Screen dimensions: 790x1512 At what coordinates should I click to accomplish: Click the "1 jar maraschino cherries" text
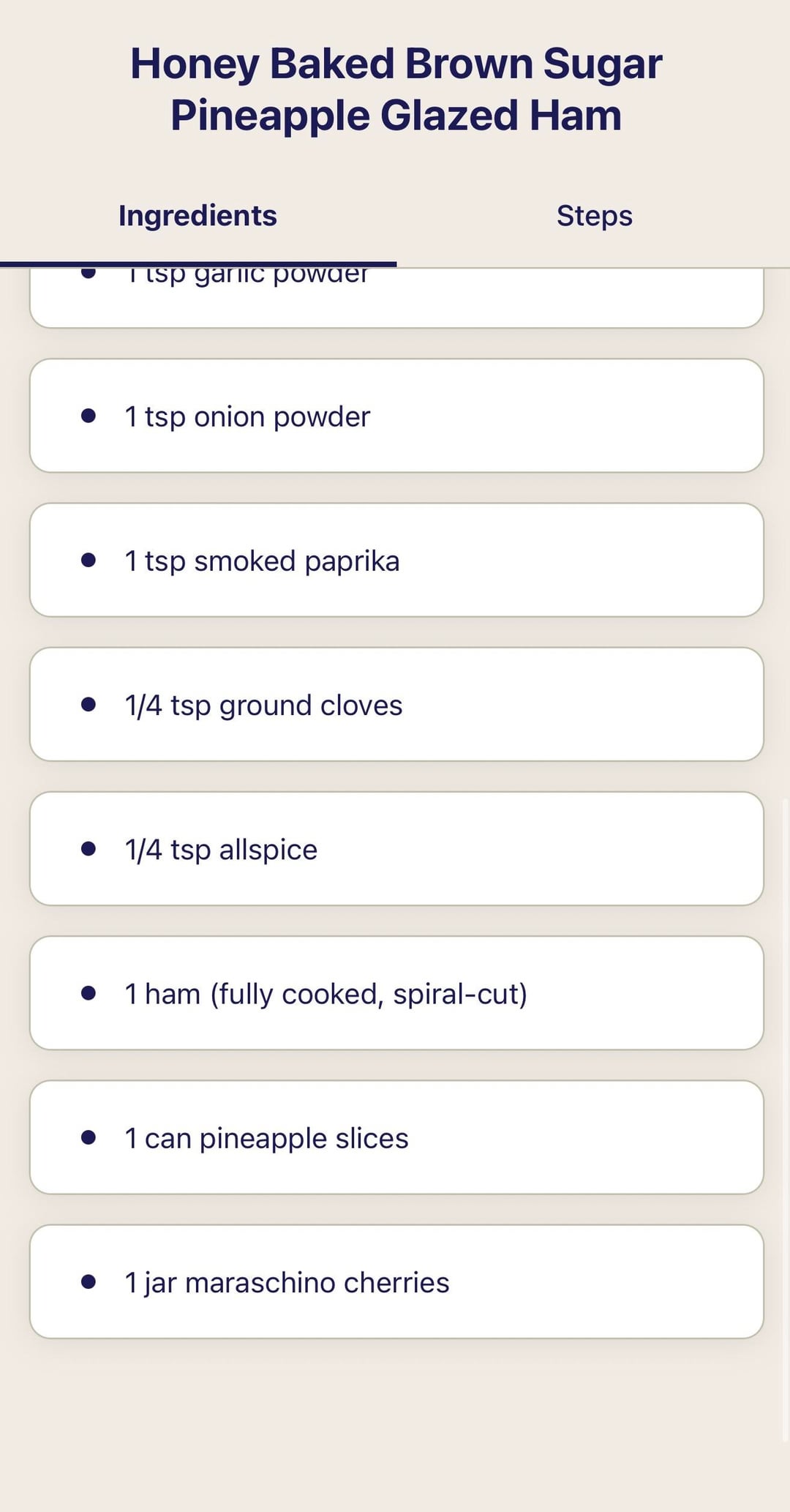pos(287,1282)
